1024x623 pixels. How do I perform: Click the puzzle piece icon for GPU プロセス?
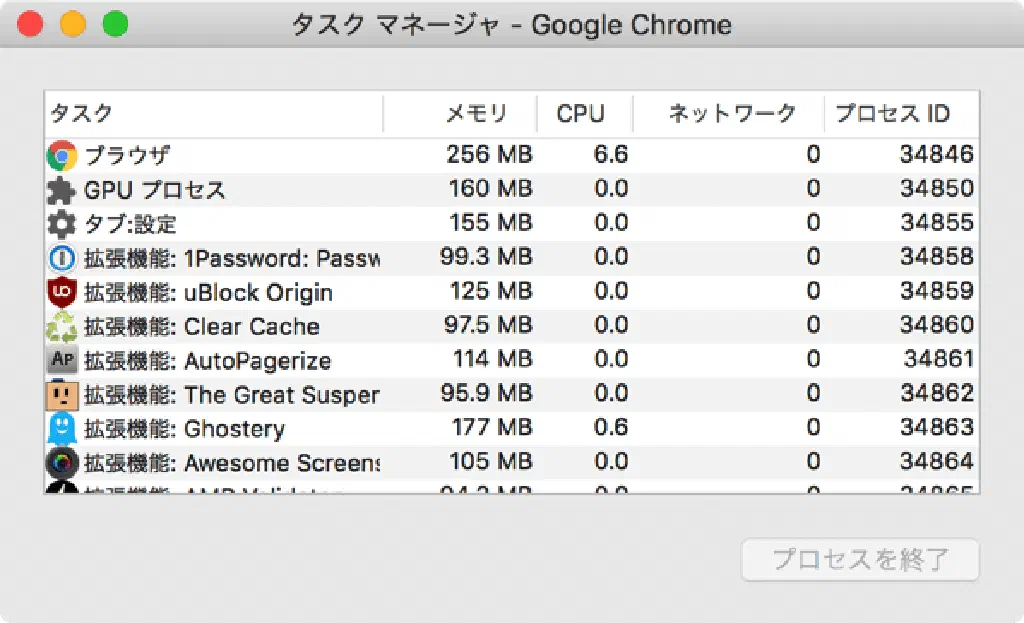[x=62, y=189]
